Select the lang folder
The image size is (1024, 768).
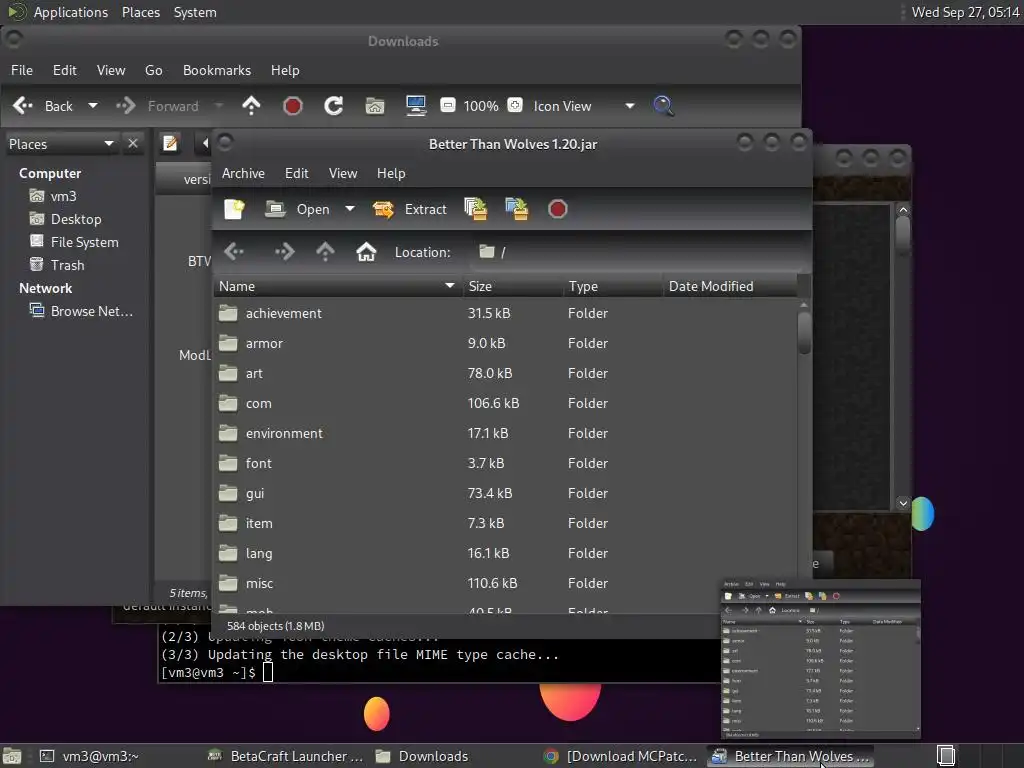pos(505,554)
